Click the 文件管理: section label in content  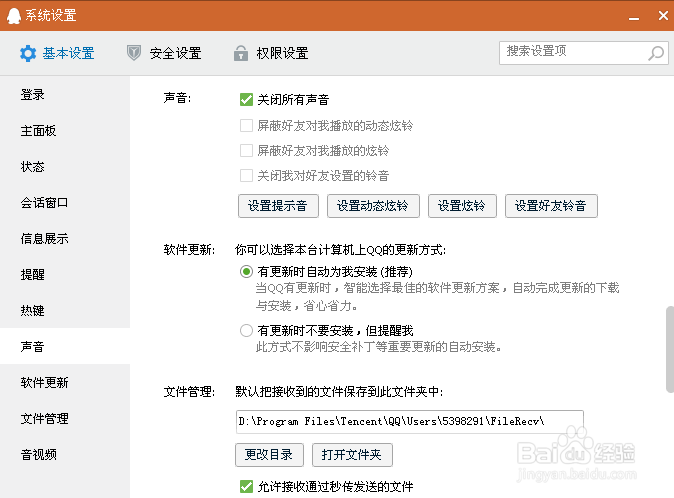pyautogui.click(x=189, y=391)
